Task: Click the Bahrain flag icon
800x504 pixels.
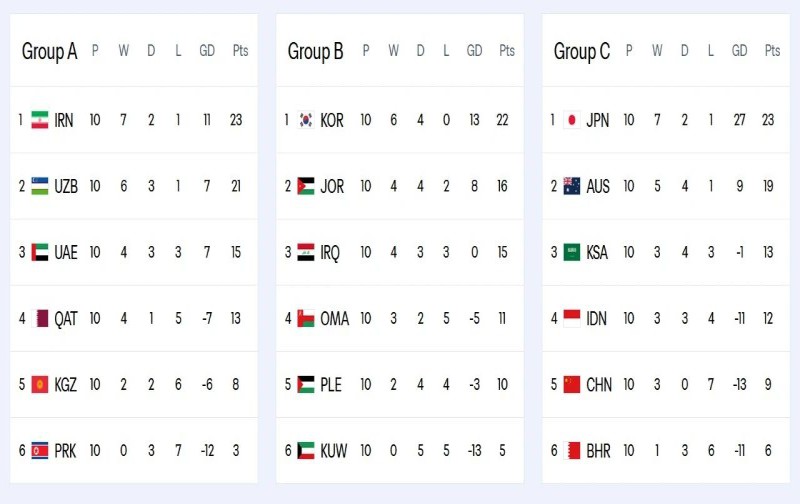Action: [572, 451]
